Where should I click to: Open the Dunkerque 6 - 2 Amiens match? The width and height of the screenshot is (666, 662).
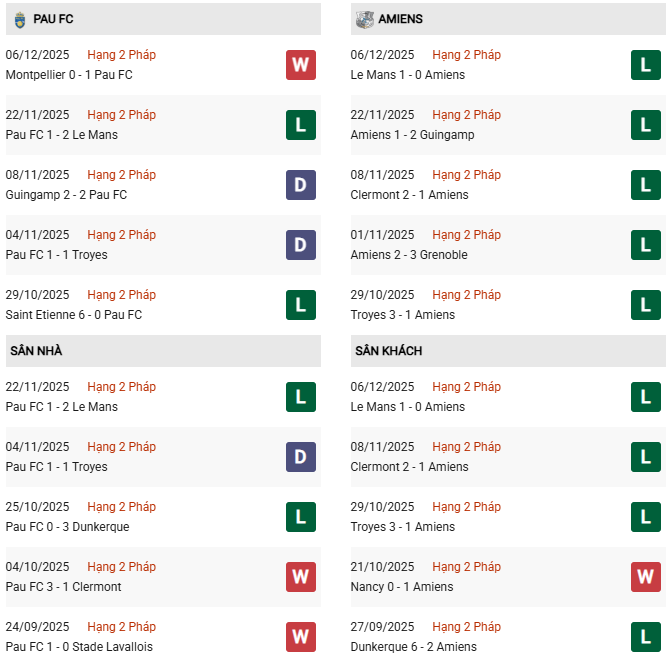[x=414, y=647]
